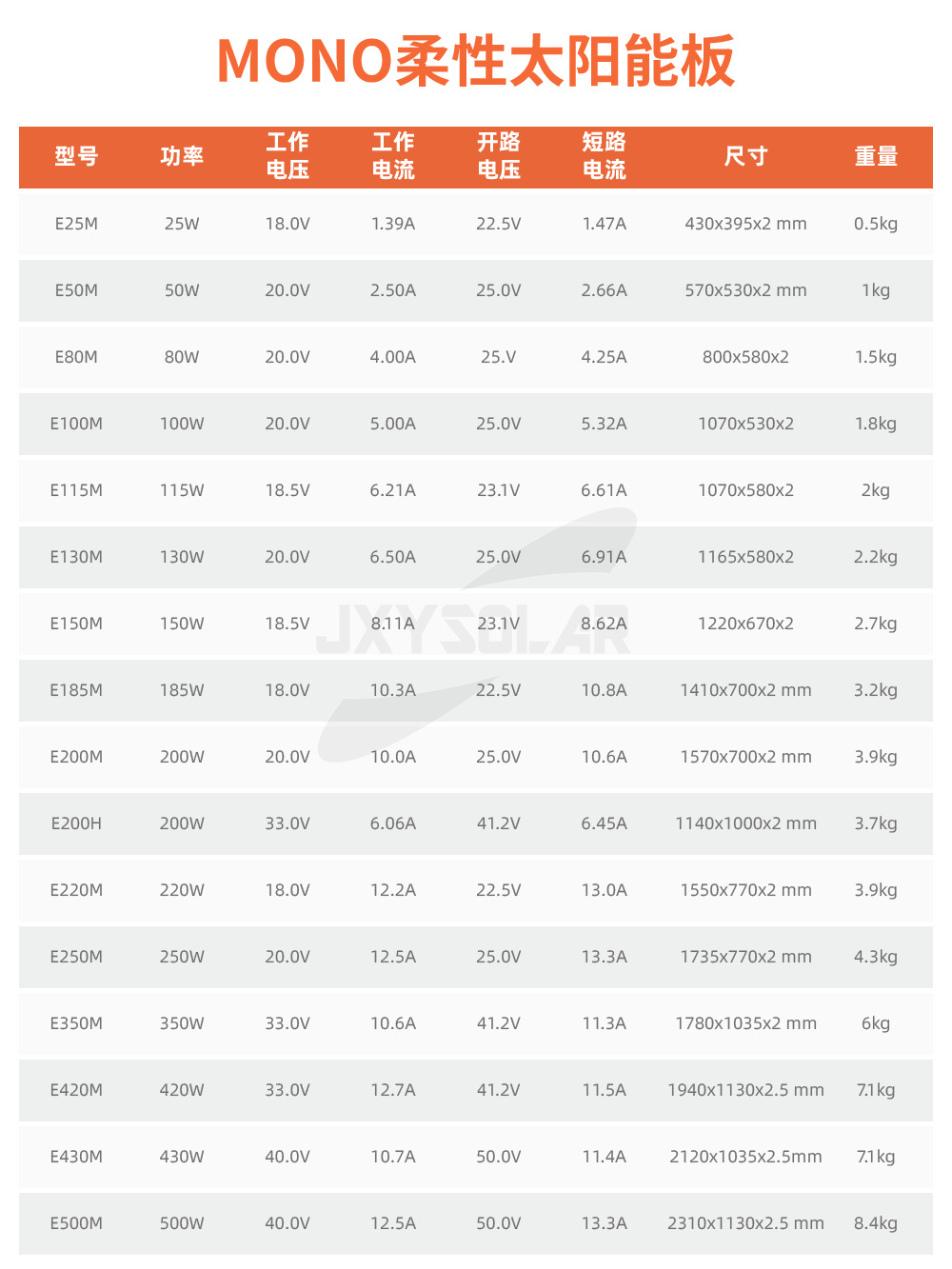This screenshot has height=1269, width=952.
Task: Select the 短路电流 column header
Action: [x=605, y=156]
